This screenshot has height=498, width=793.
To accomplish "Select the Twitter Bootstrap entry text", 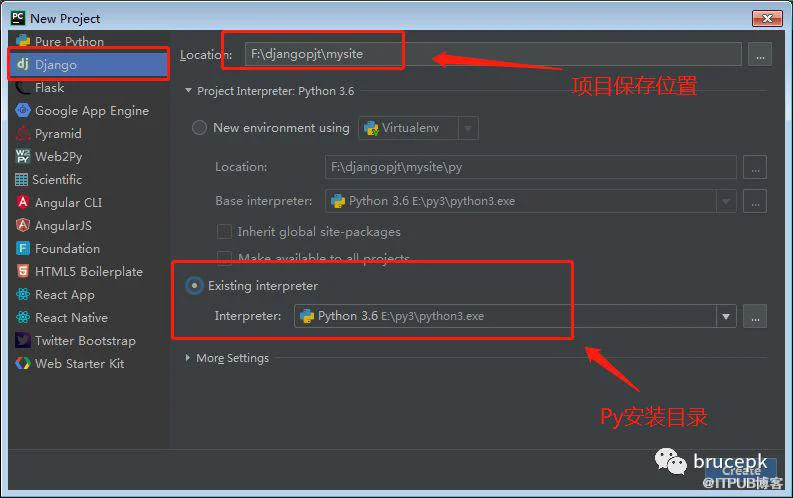I will [85, 341].
